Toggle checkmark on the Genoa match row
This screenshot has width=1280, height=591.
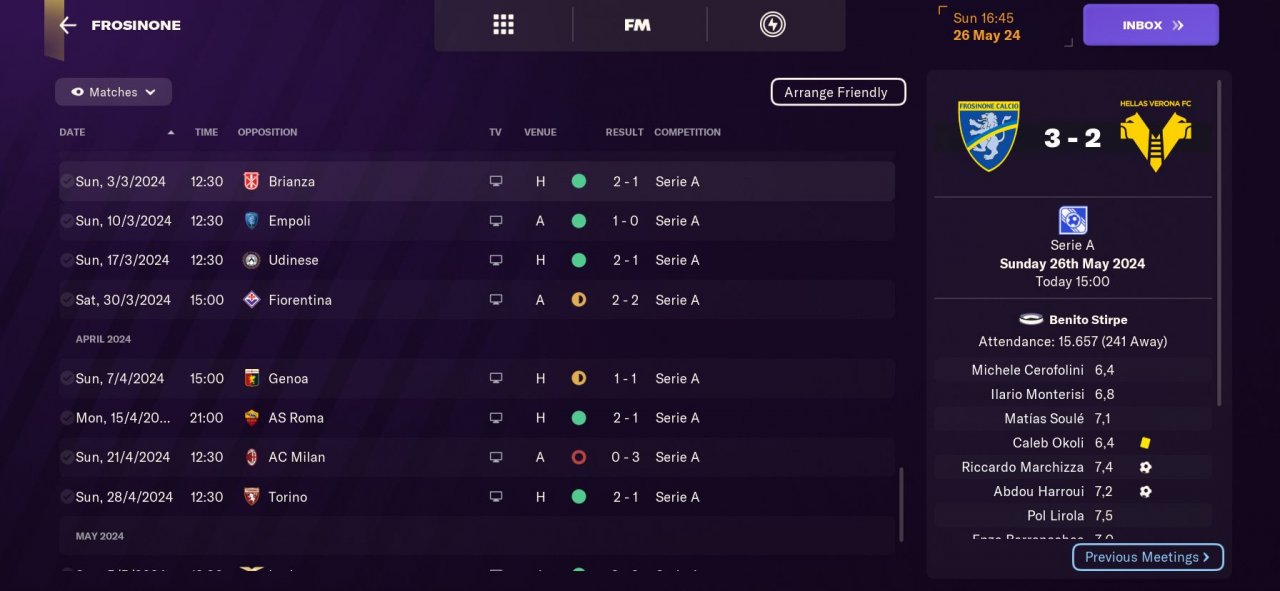66,379
